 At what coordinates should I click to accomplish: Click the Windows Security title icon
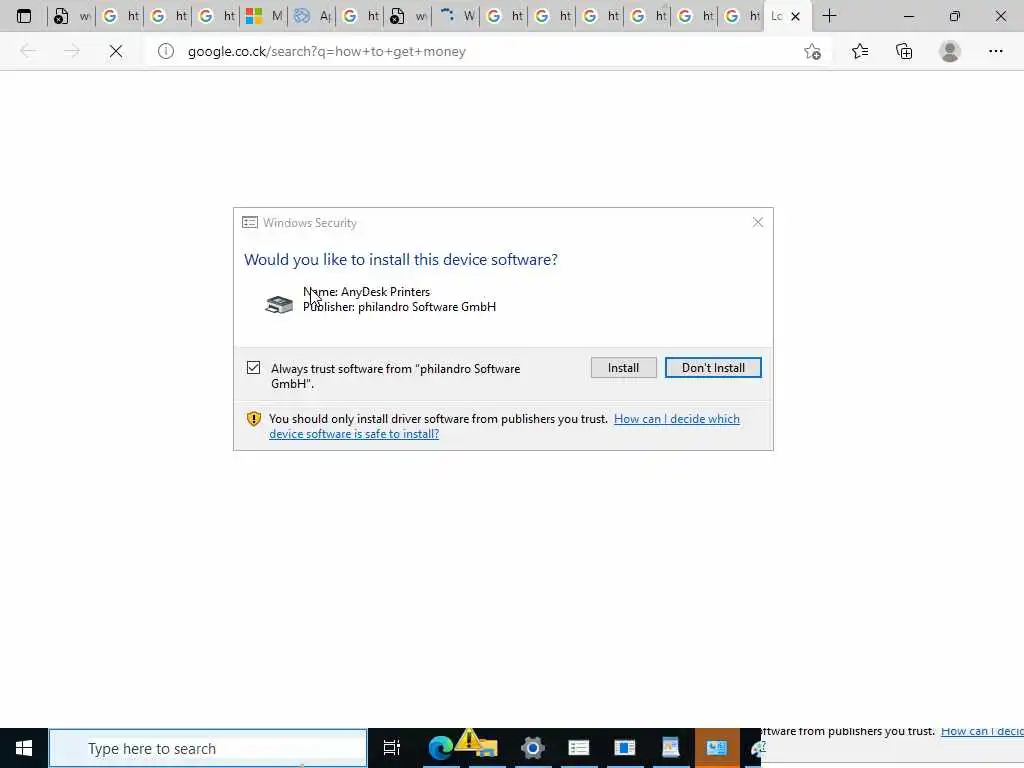[x=249, y=223]
